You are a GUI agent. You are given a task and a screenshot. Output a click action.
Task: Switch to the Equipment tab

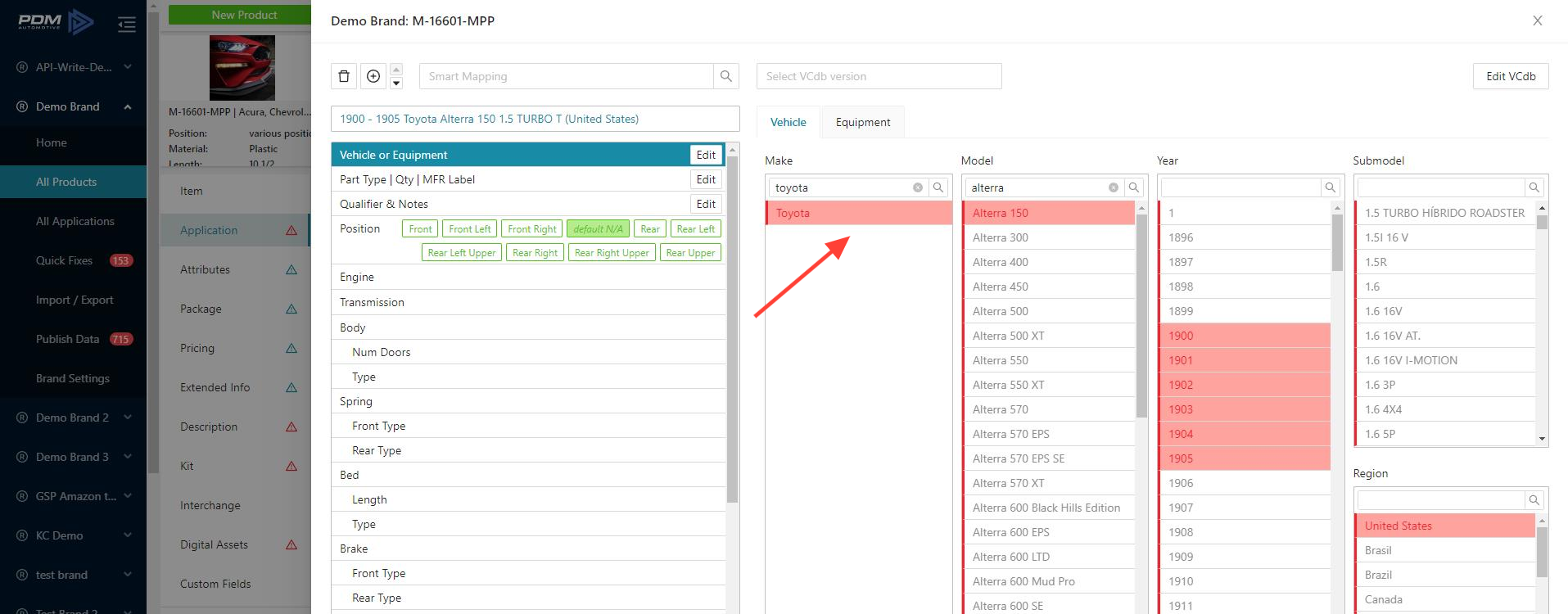[863, 122]
